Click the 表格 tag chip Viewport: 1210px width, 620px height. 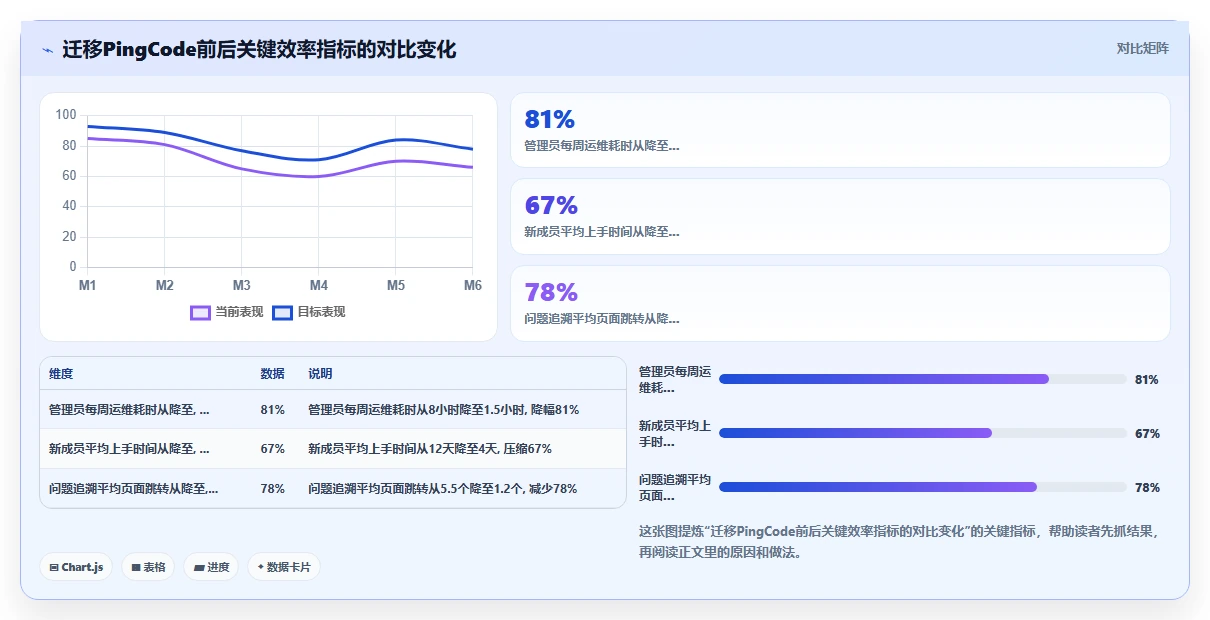(x=148, y=567)
